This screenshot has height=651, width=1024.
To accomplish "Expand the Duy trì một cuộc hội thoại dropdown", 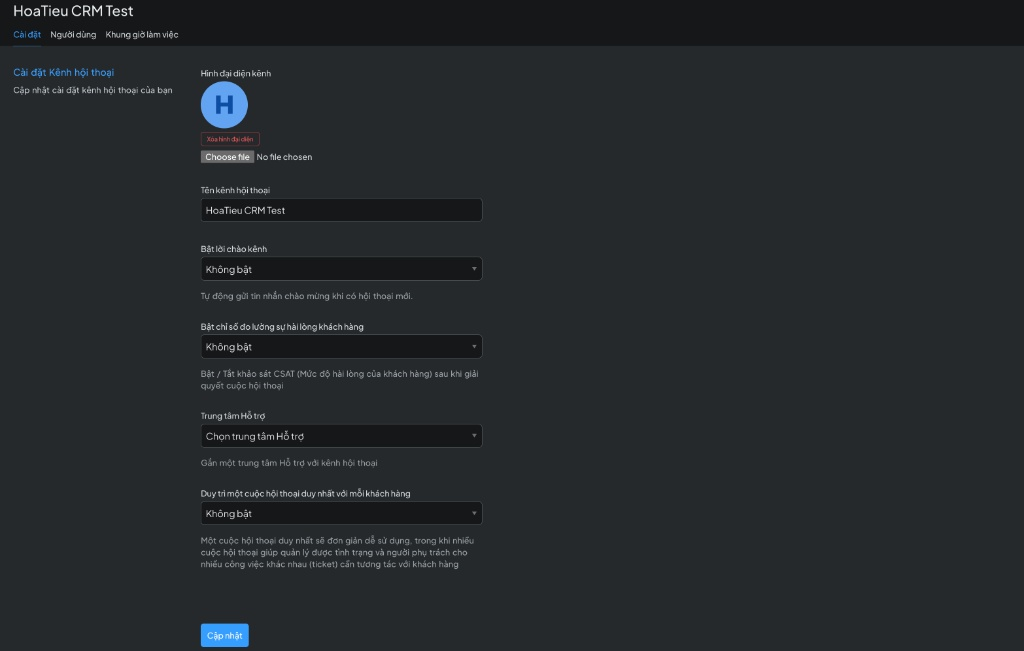I will [x=341, y=513].
